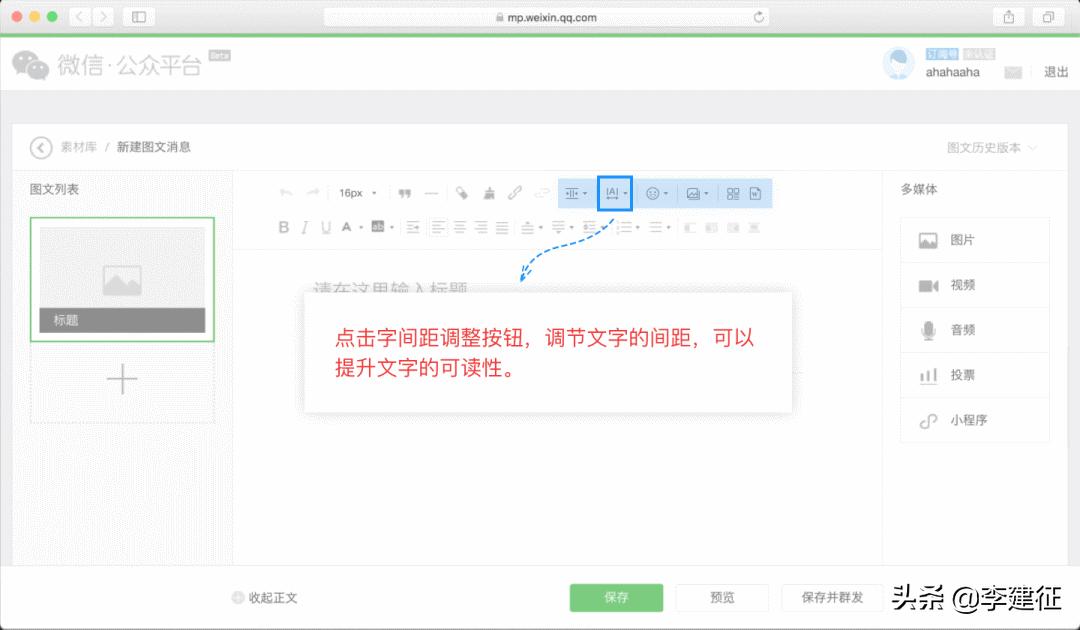Toggle bold formatting
This screenshot has height=630, width=1080.
284,227
